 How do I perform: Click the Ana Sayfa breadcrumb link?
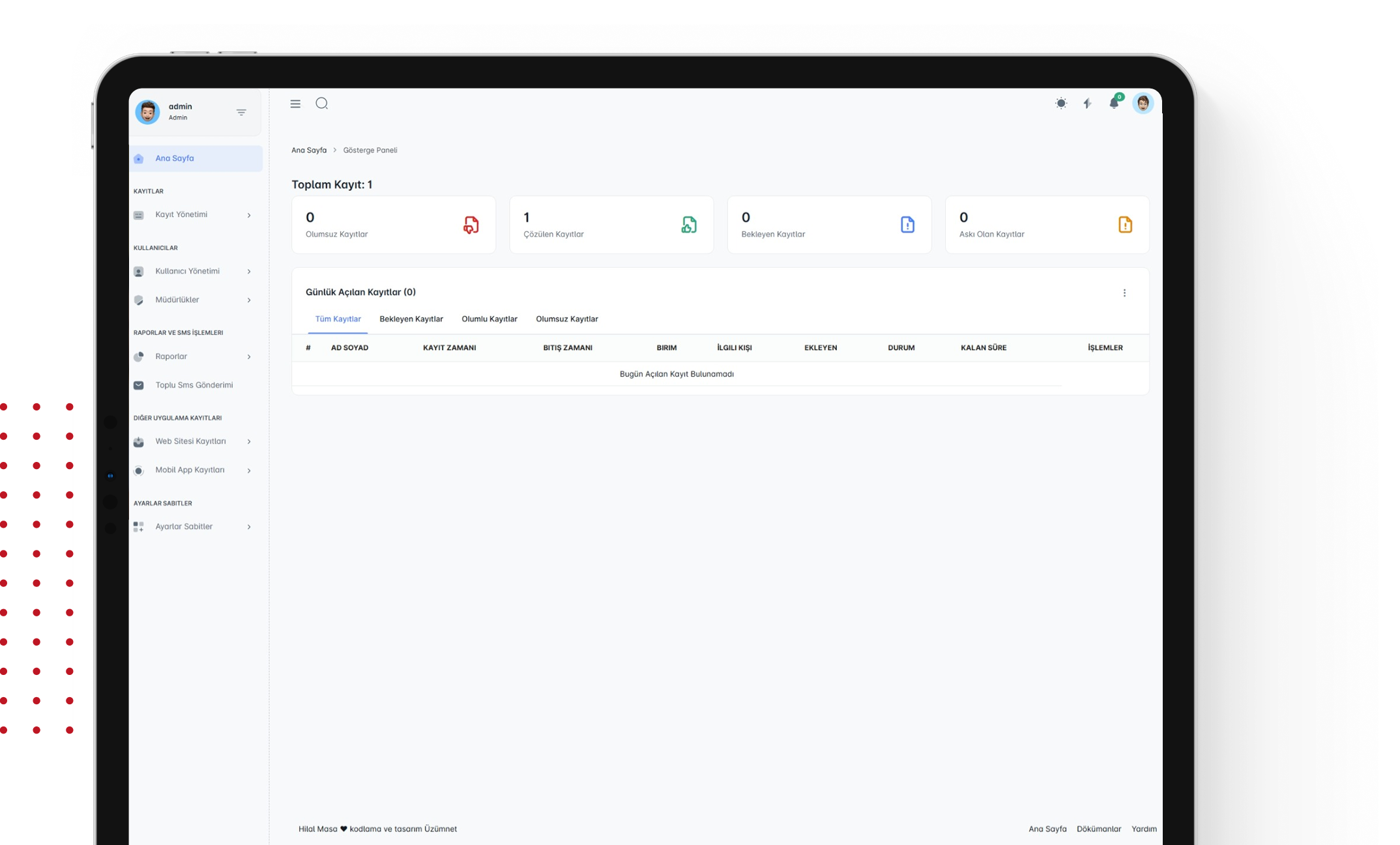point(309,150)
